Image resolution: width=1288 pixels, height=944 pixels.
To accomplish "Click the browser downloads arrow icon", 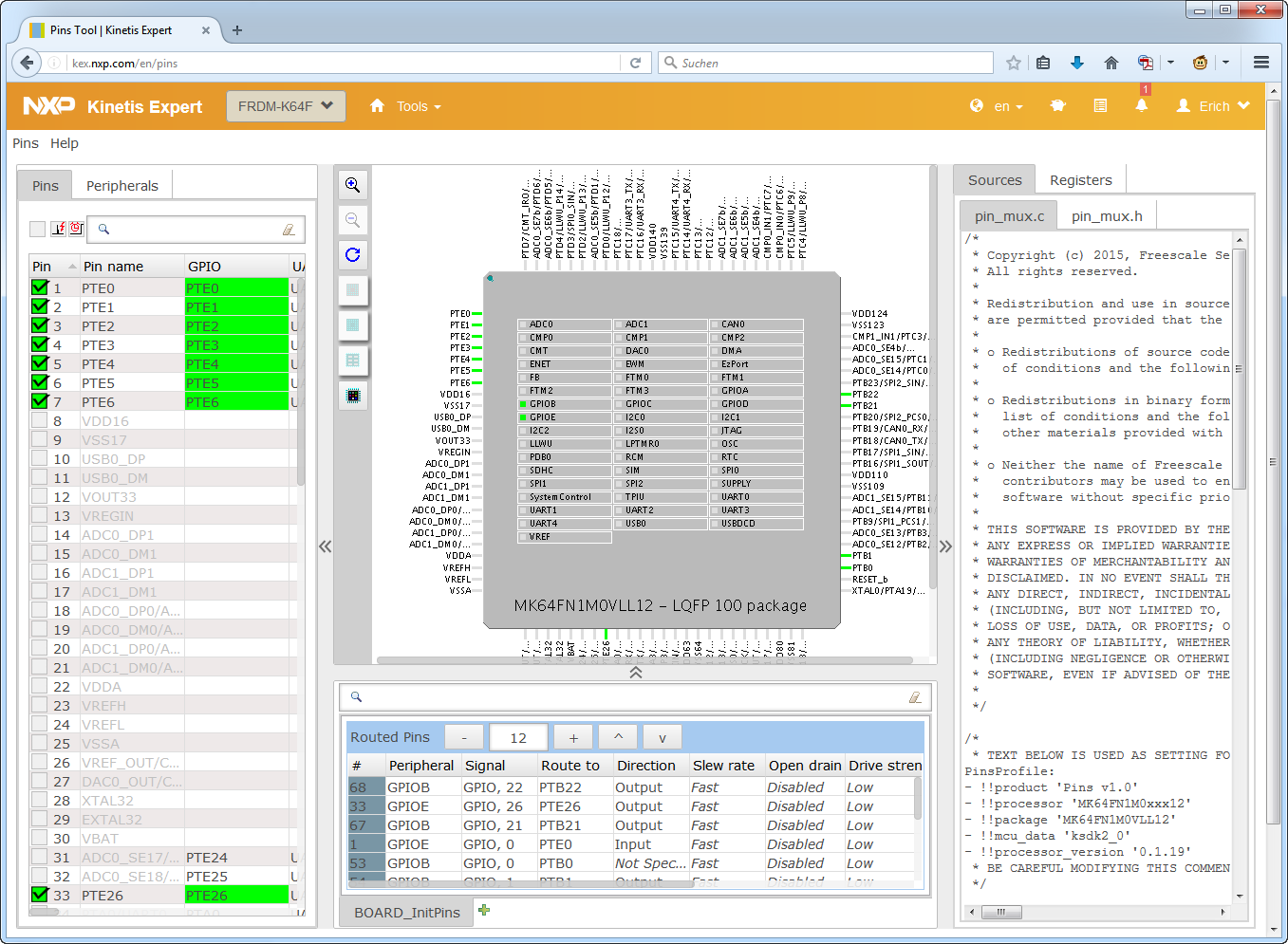I will pyautogui.click(x=1076, y=63).
